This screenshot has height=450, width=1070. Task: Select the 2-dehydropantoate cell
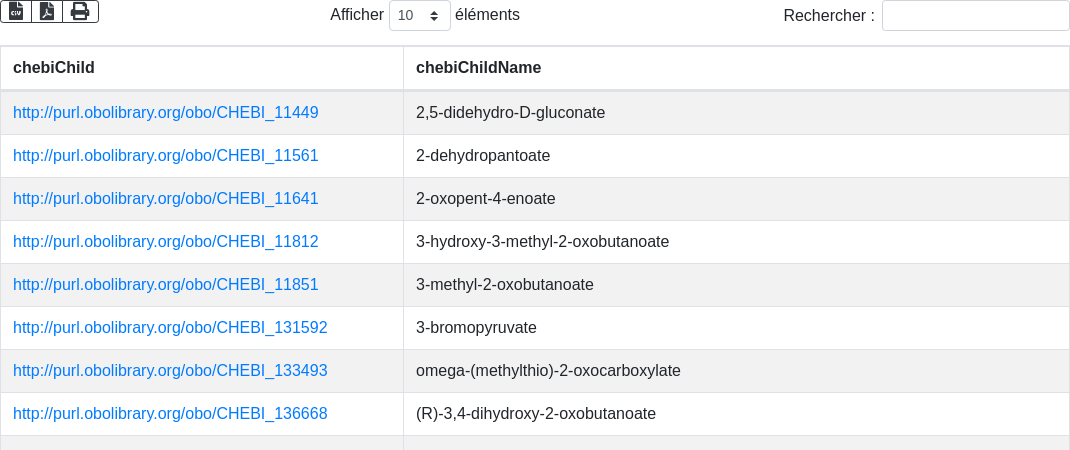(x=483, y=156)
